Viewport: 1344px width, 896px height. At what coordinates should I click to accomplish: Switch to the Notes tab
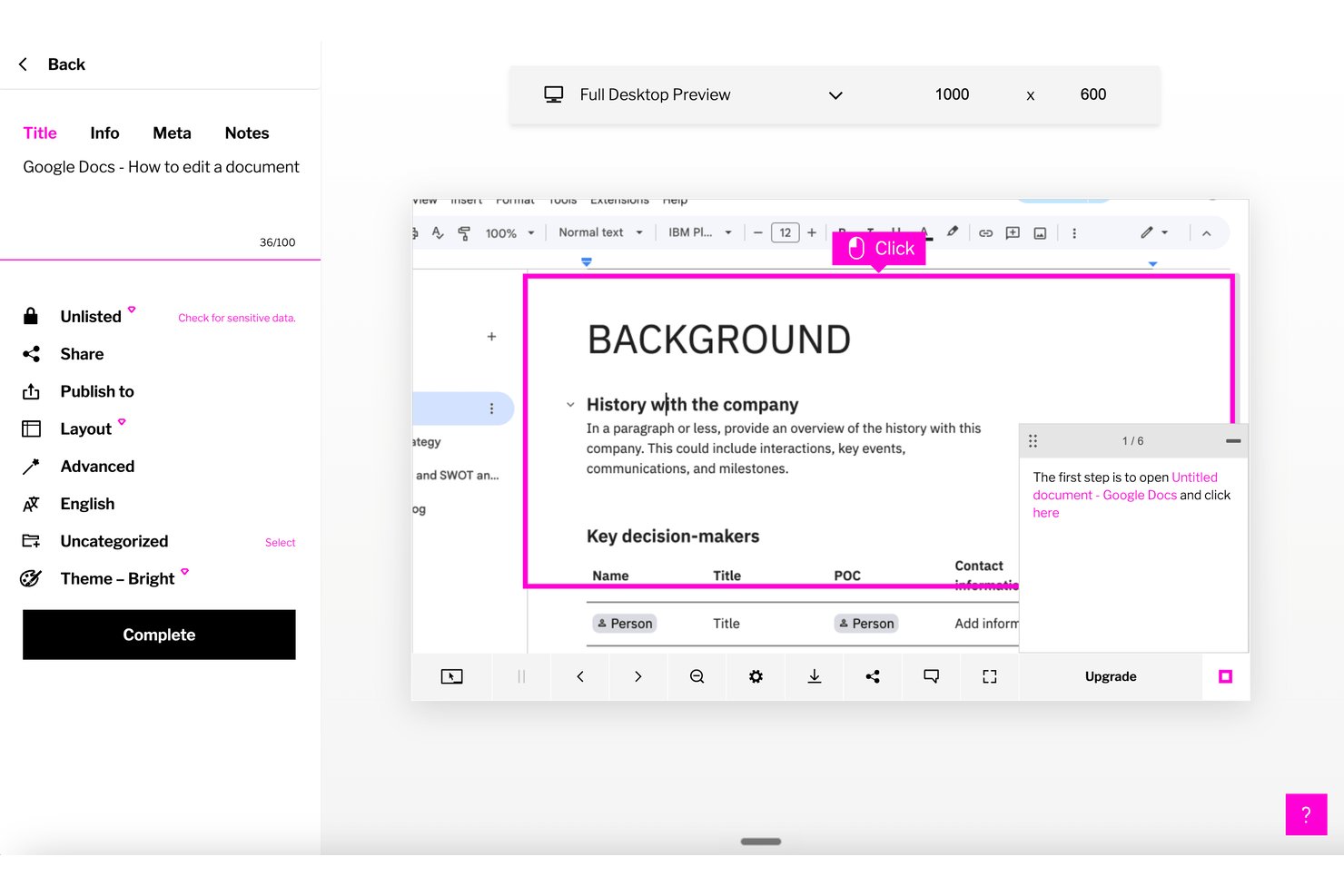[247, 133]
